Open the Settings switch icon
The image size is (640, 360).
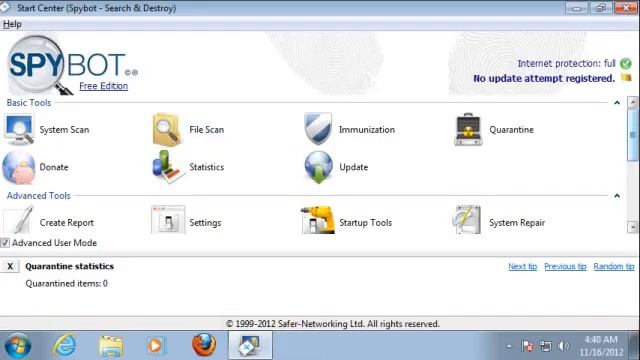(168, 220)
